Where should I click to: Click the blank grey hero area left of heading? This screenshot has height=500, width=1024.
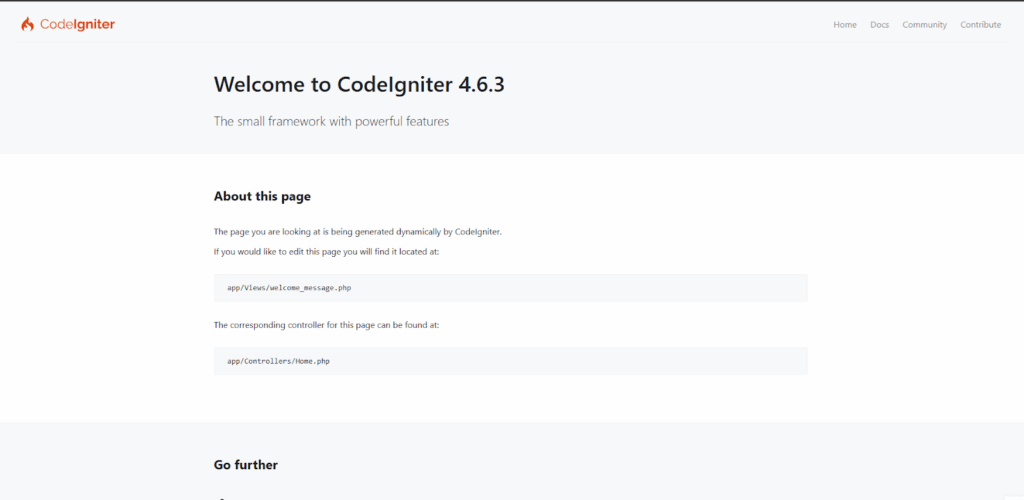point(100,100)
